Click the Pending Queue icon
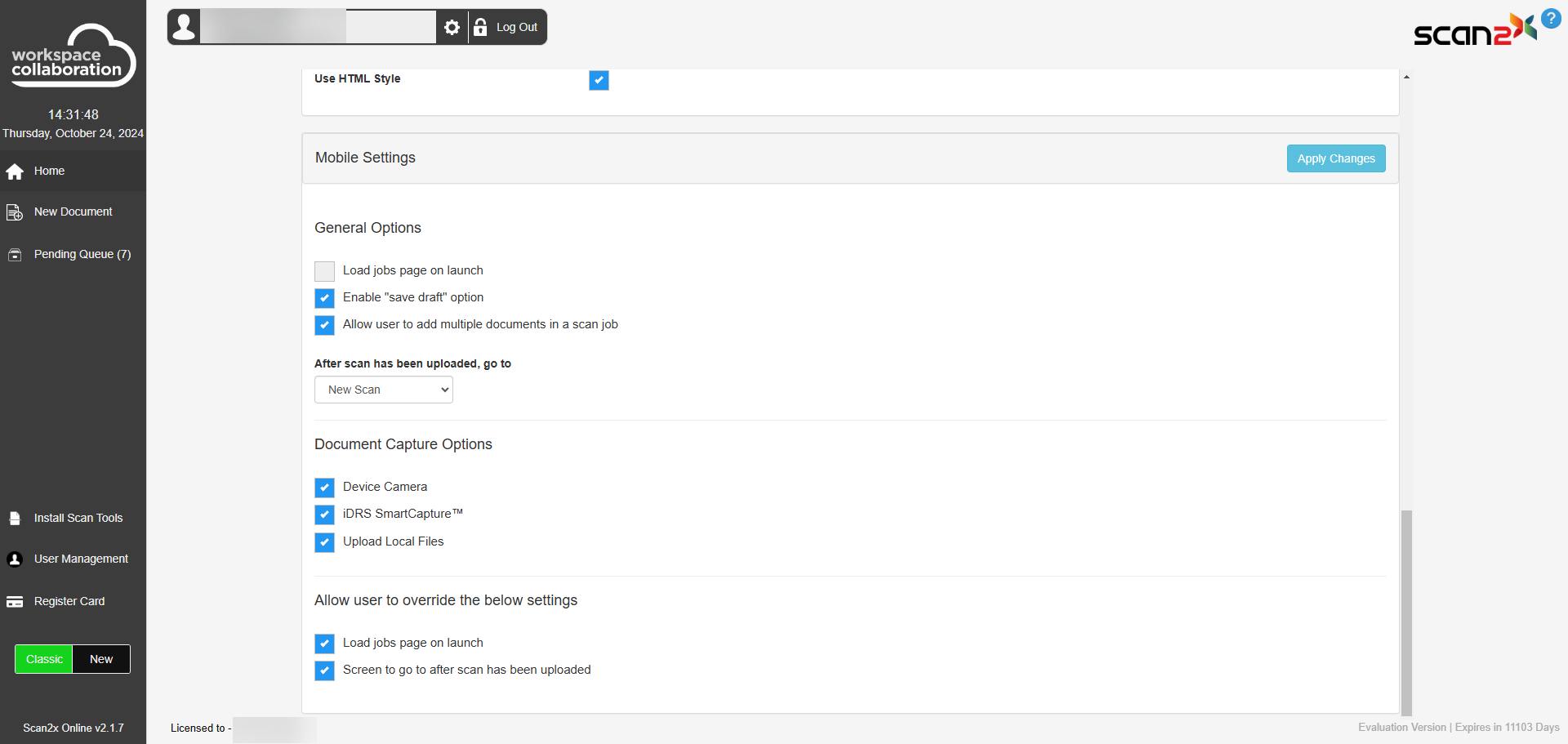 (x=15, y=255)
